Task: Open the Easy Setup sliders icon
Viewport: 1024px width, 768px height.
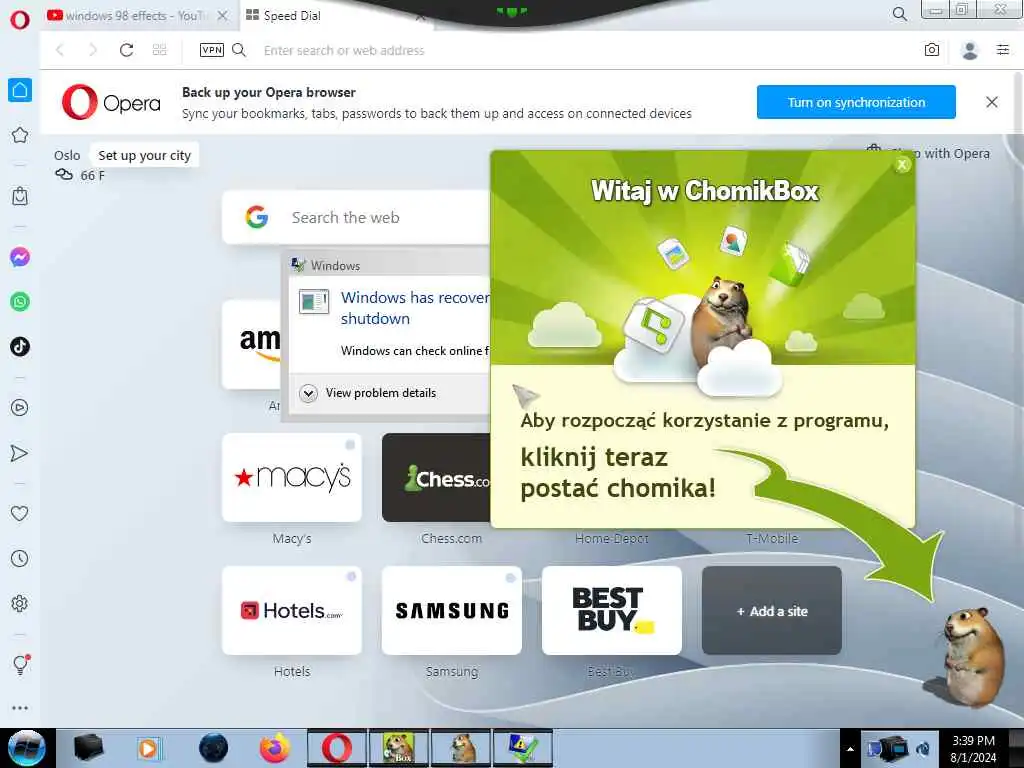Action: click(x=1003, y=50)
